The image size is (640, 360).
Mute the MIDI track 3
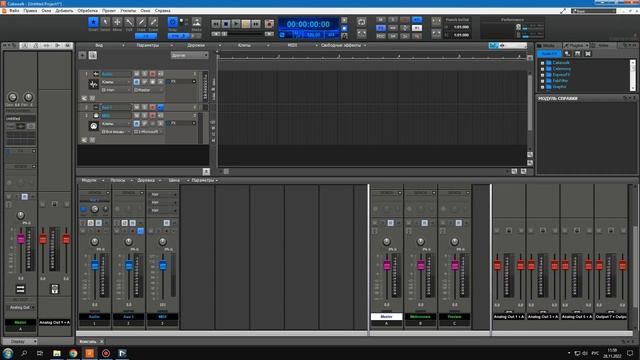click(136, 116)
